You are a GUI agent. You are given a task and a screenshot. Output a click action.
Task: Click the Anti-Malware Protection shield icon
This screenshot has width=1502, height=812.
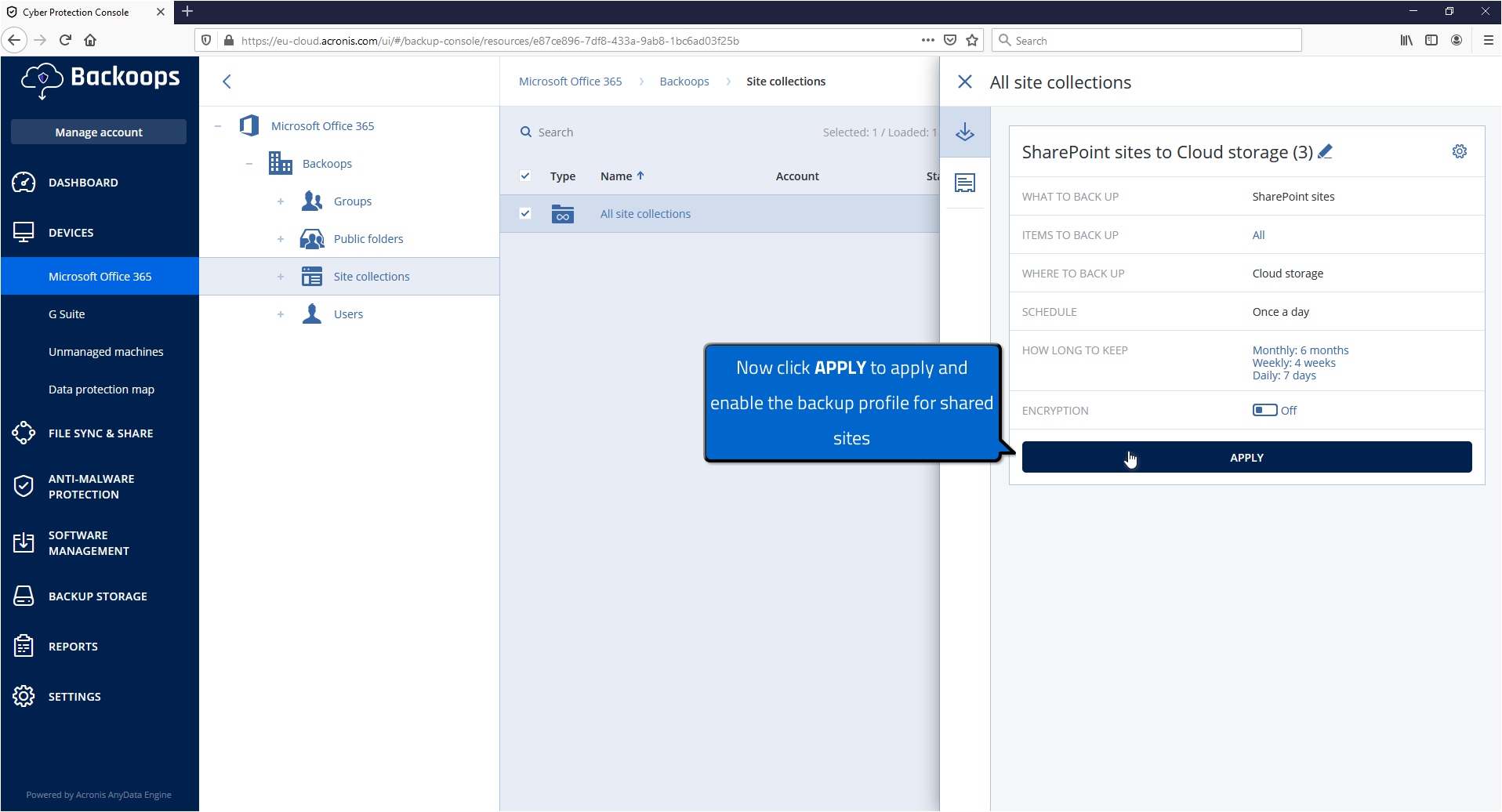[x=24, y=486]
